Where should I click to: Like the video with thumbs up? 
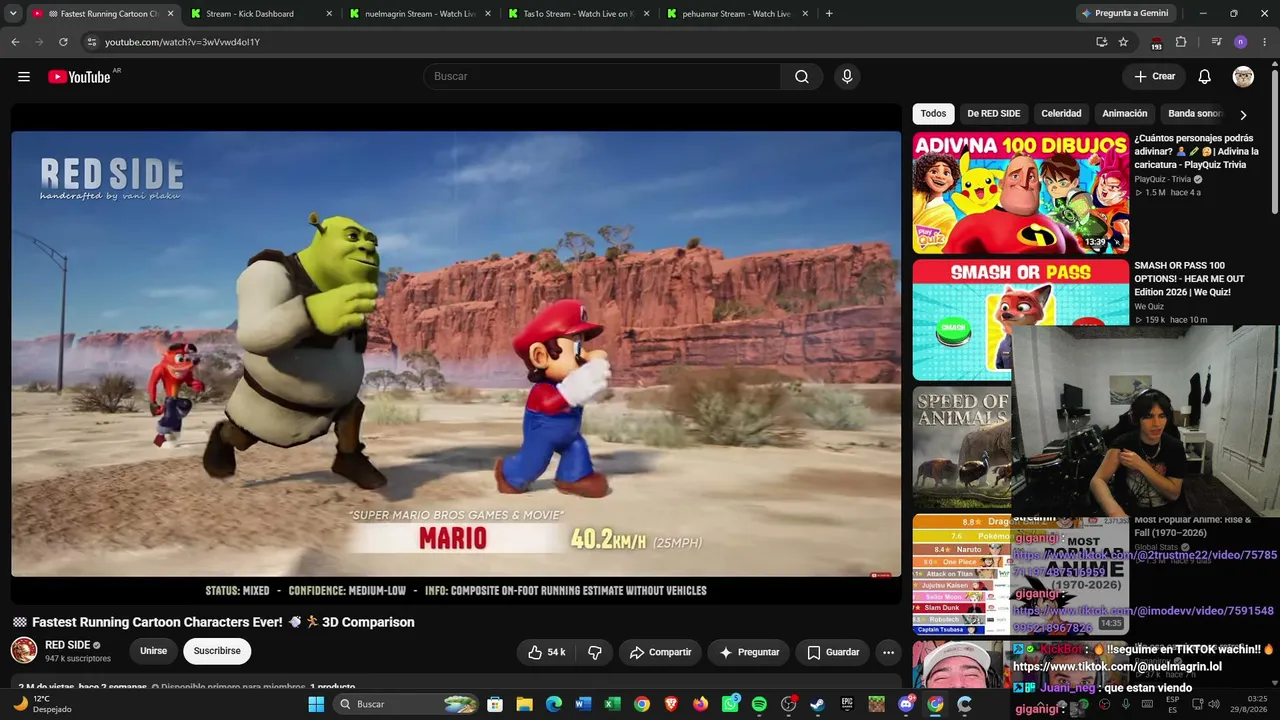(547, 652)
